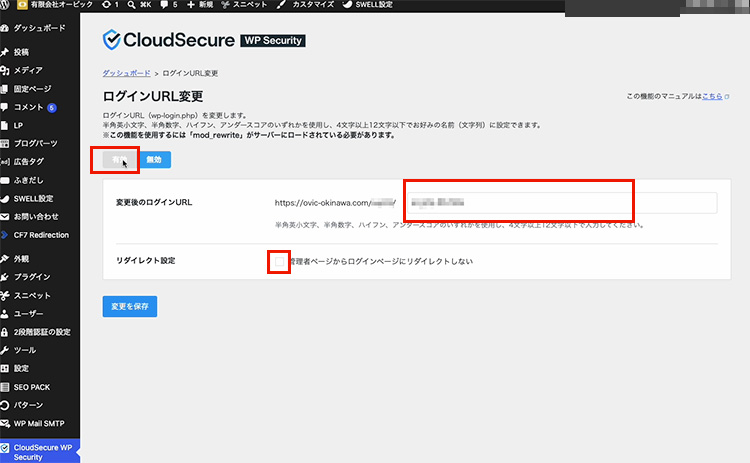Click the ダッシュボード gauge icon in sidebar

pyautogui.click(x=5, y=28)
